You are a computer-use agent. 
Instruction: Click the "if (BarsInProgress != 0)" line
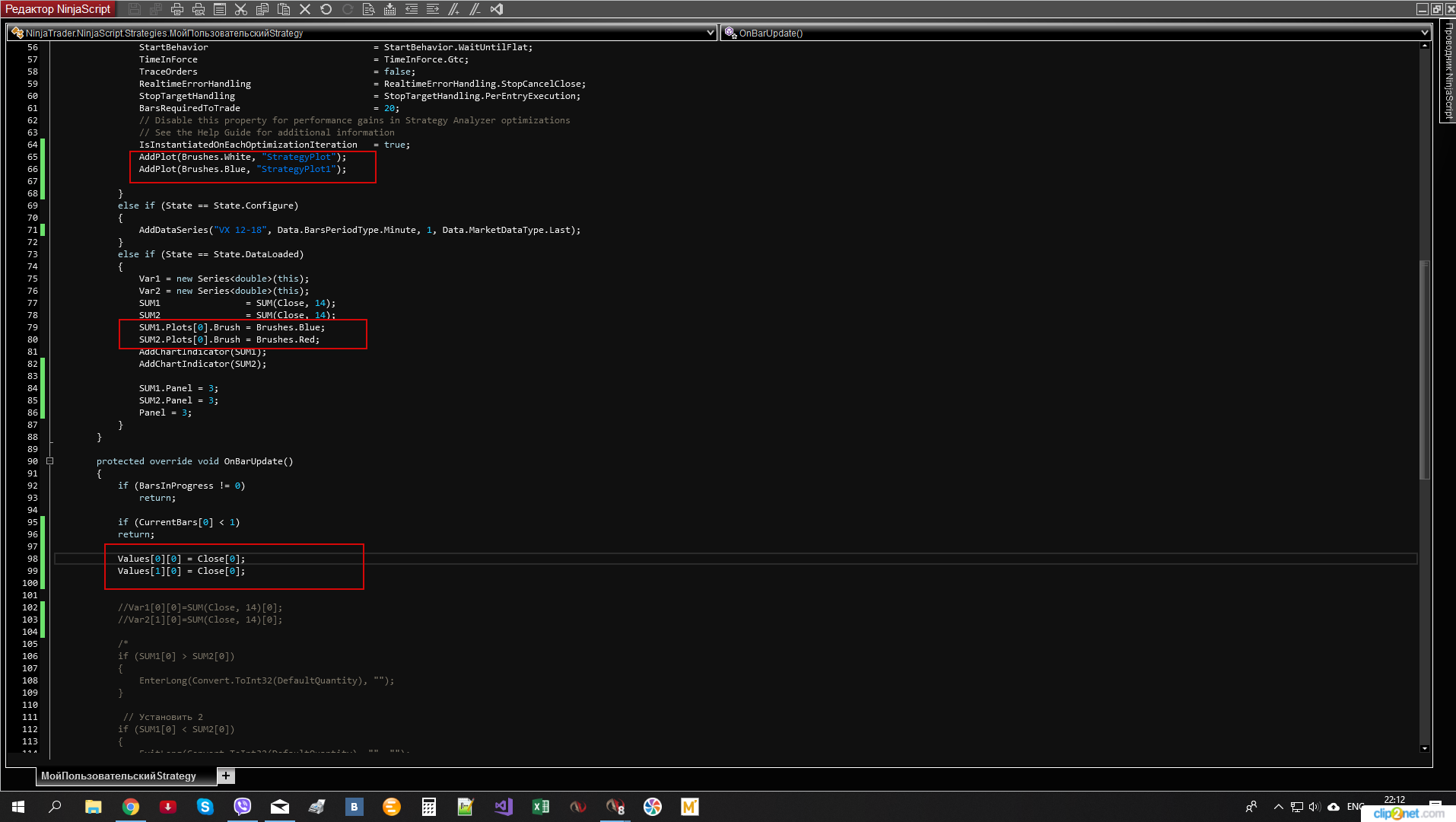181,486
